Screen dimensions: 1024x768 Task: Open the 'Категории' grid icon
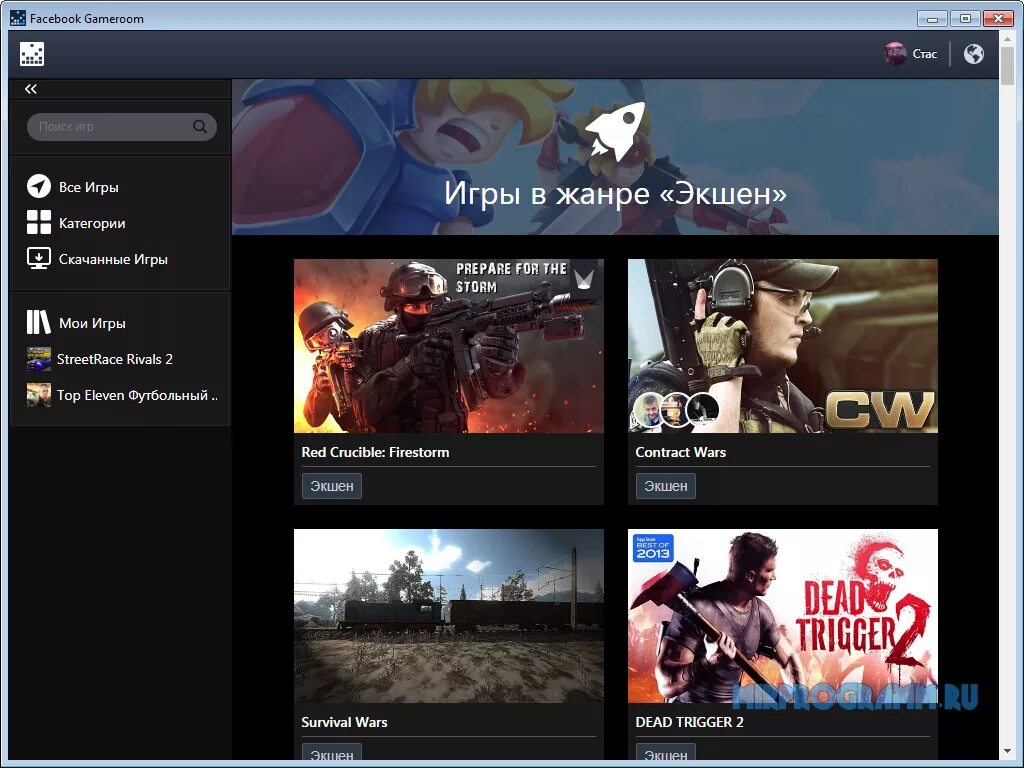[x=39, y=222]
